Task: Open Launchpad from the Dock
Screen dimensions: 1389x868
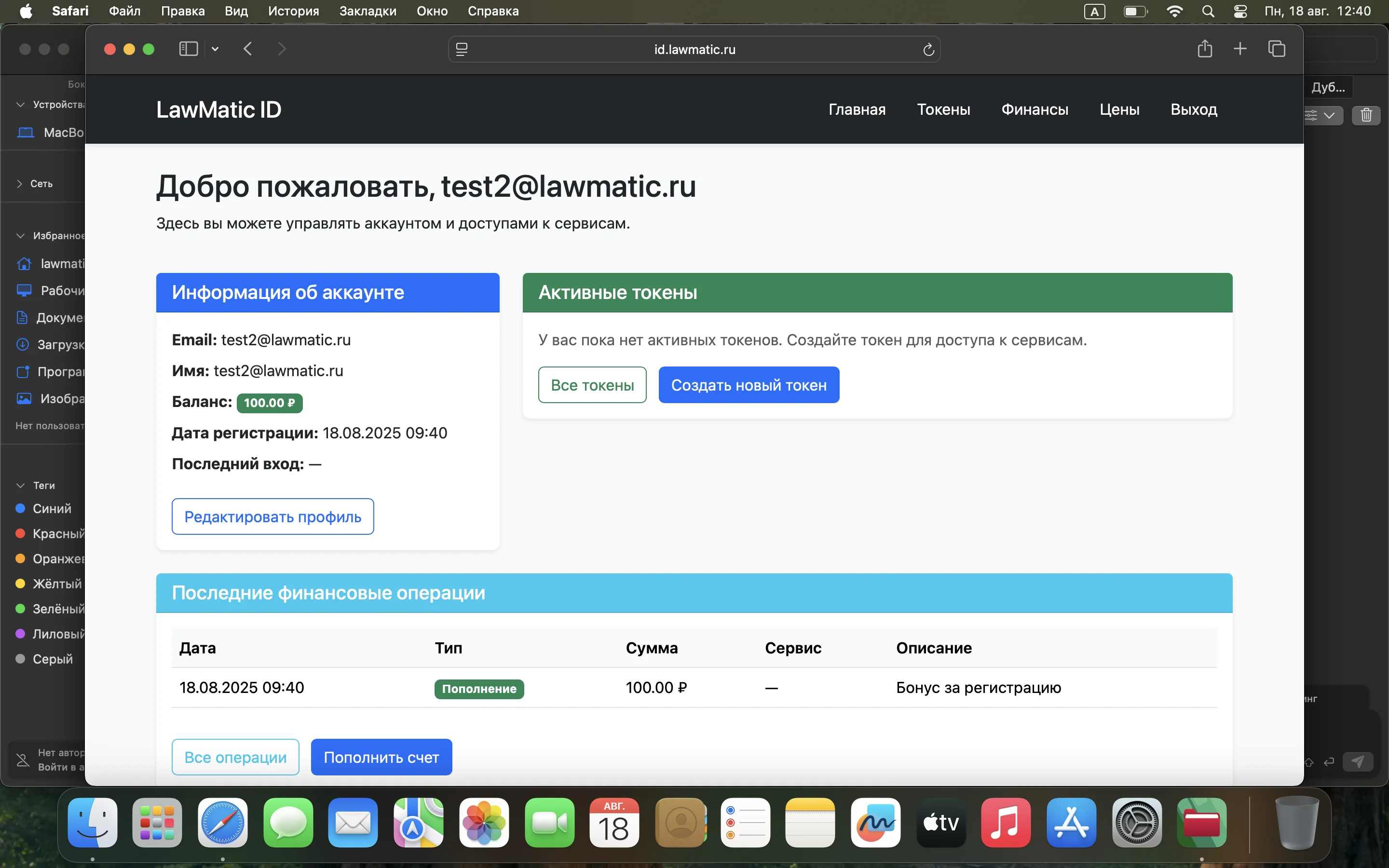Action: pos(157,823)
